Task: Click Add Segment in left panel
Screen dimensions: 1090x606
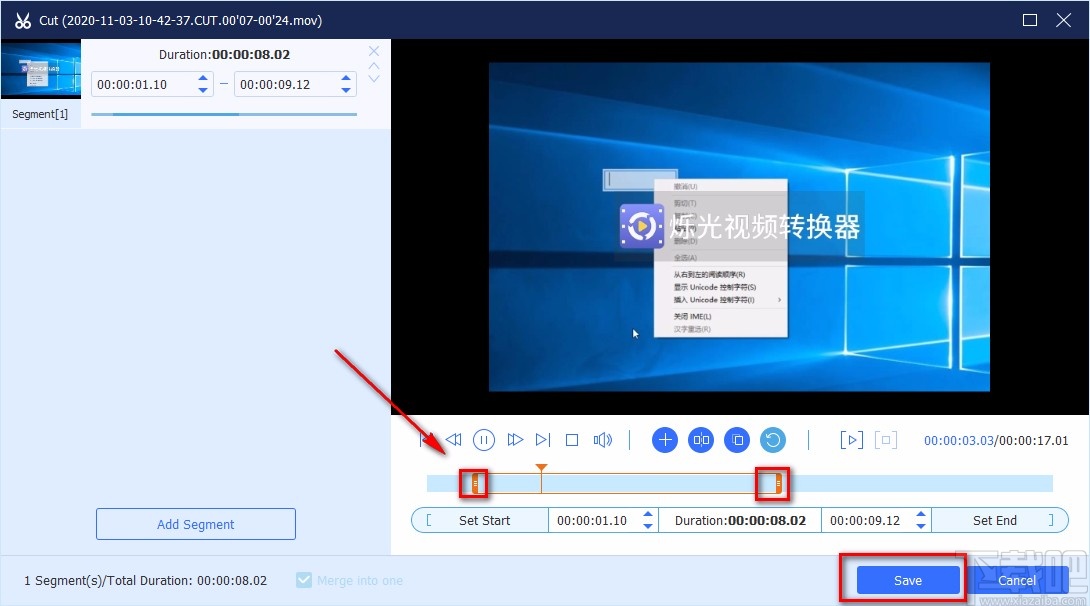Action: pos(195,524)
